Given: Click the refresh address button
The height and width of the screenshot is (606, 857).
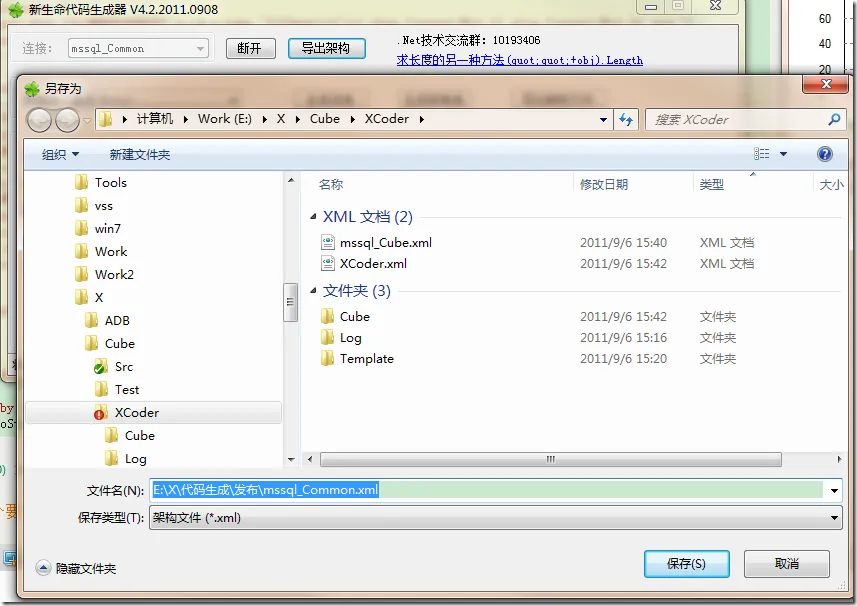Looking at the screenshot, I should pos(626,119).
